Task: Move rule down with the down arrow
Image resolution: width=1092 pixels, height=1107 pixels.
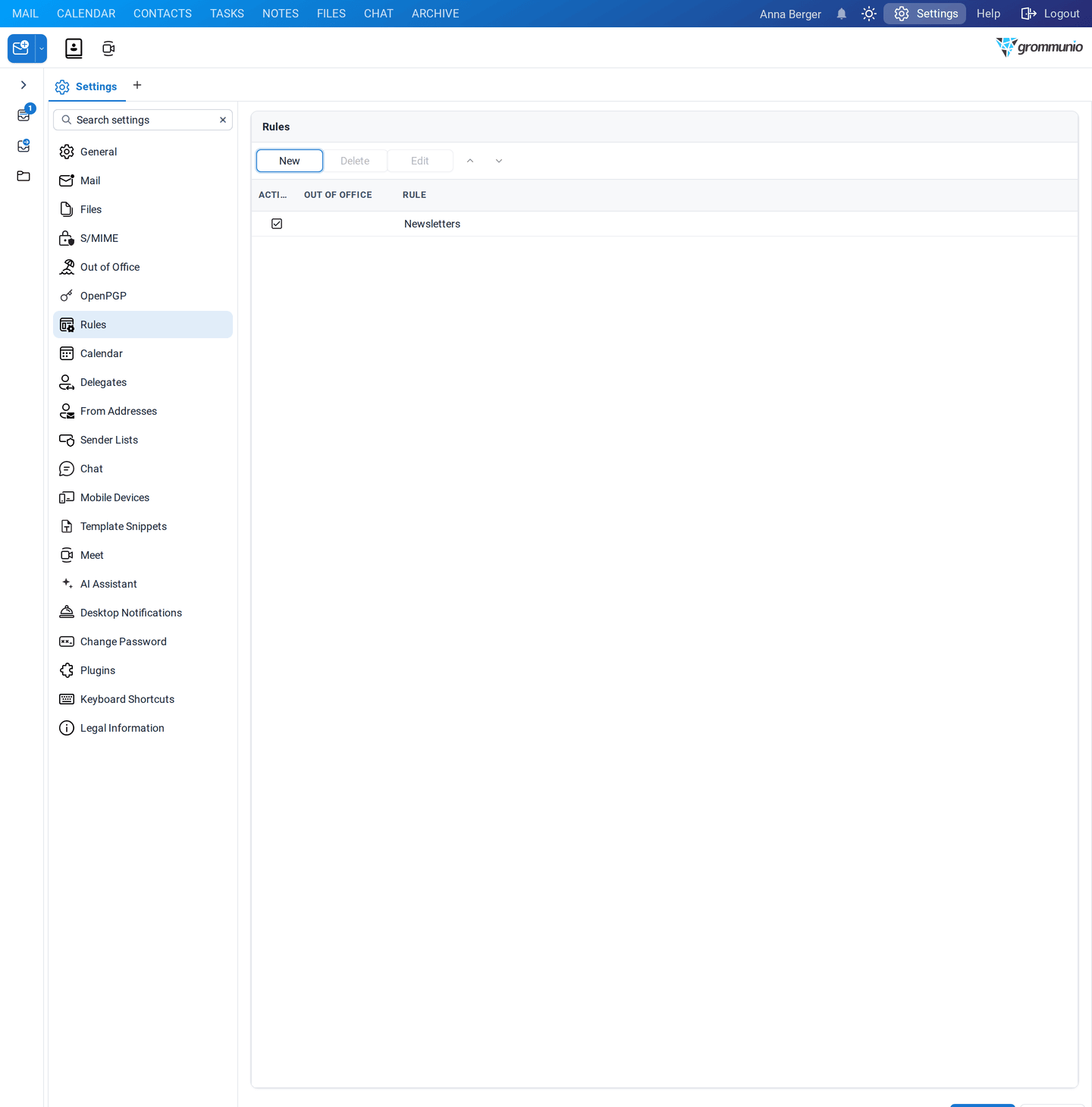Action: tap(499, 161)
